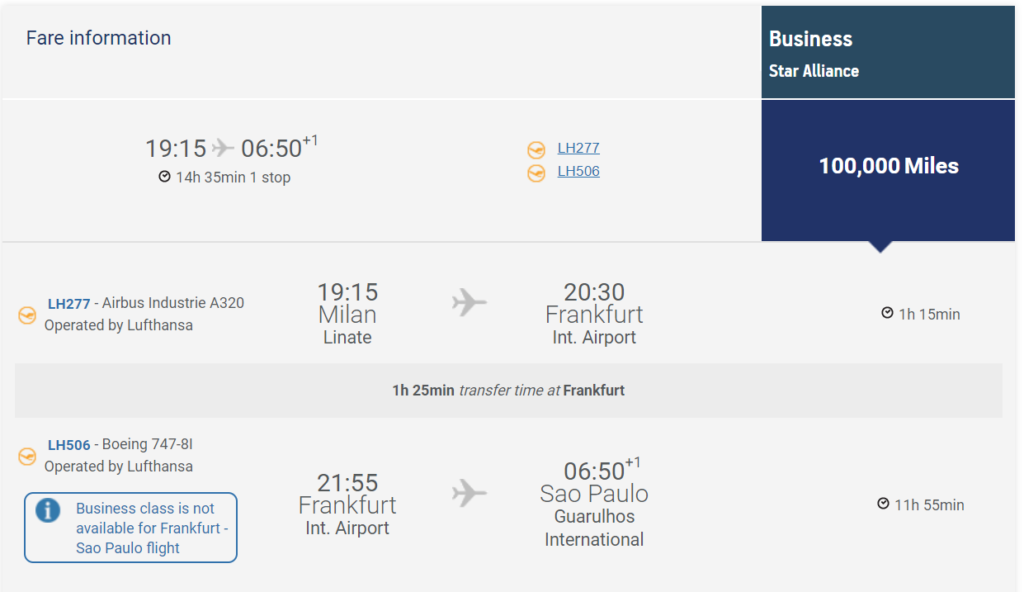Screen dimensions: 1024x592
Task: Click LH277 flight number in segment details
Action: pyautogui.click(x=69, y=304)
